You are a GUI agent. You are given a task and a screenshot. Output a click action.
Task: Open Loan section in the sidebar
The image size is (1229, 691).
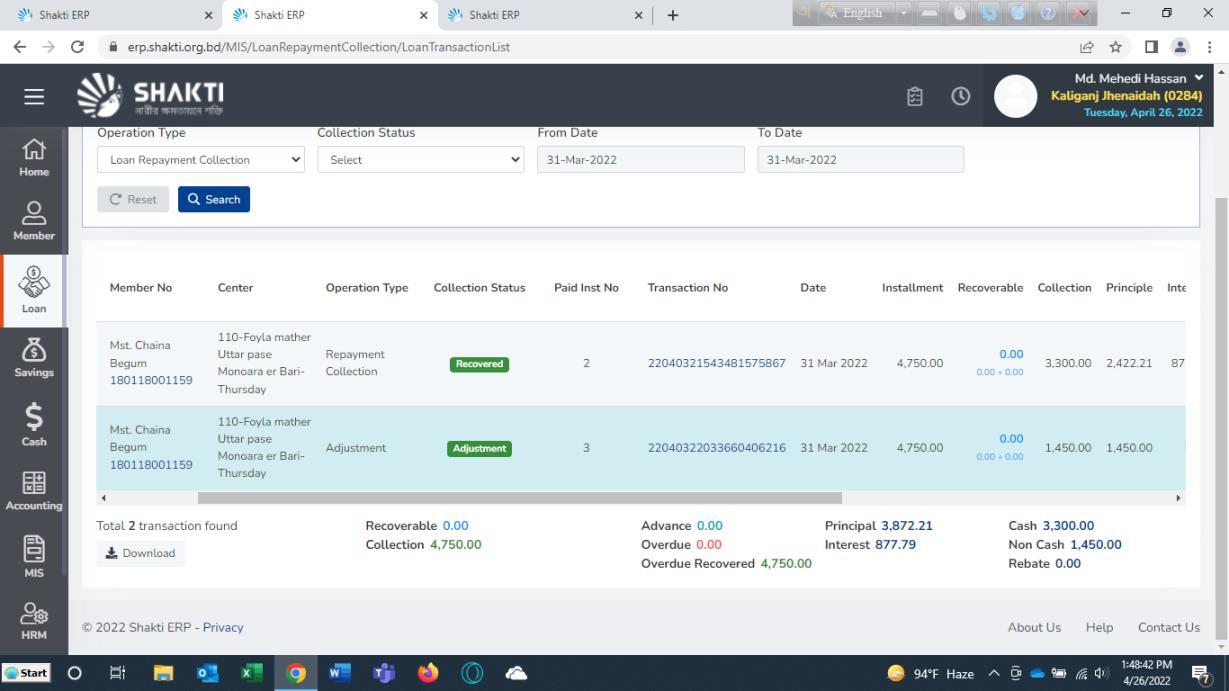(x=34, y=291)
